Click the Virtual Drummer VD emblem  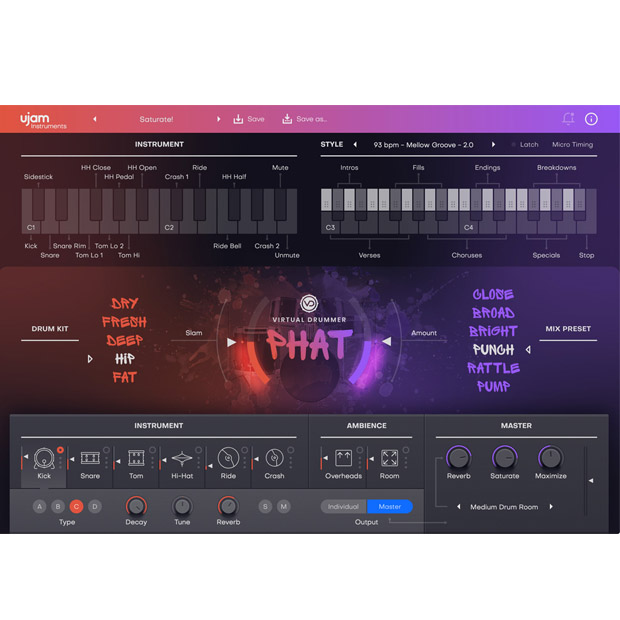tap(309, 304)
